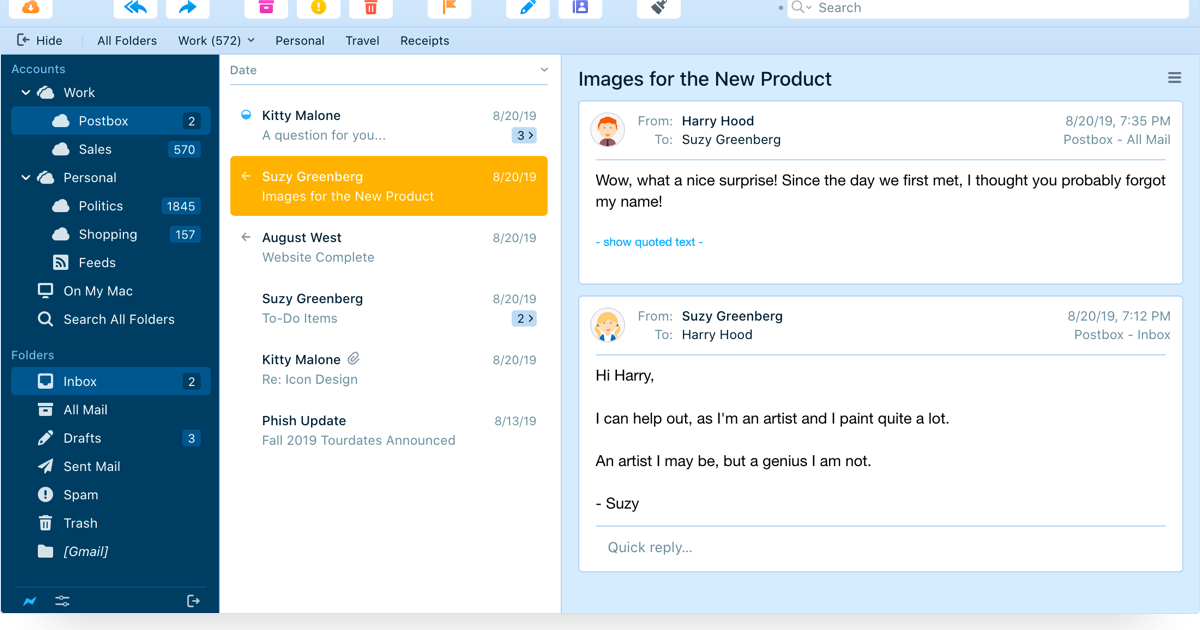Flag the selected message

(x=449, y=9)
